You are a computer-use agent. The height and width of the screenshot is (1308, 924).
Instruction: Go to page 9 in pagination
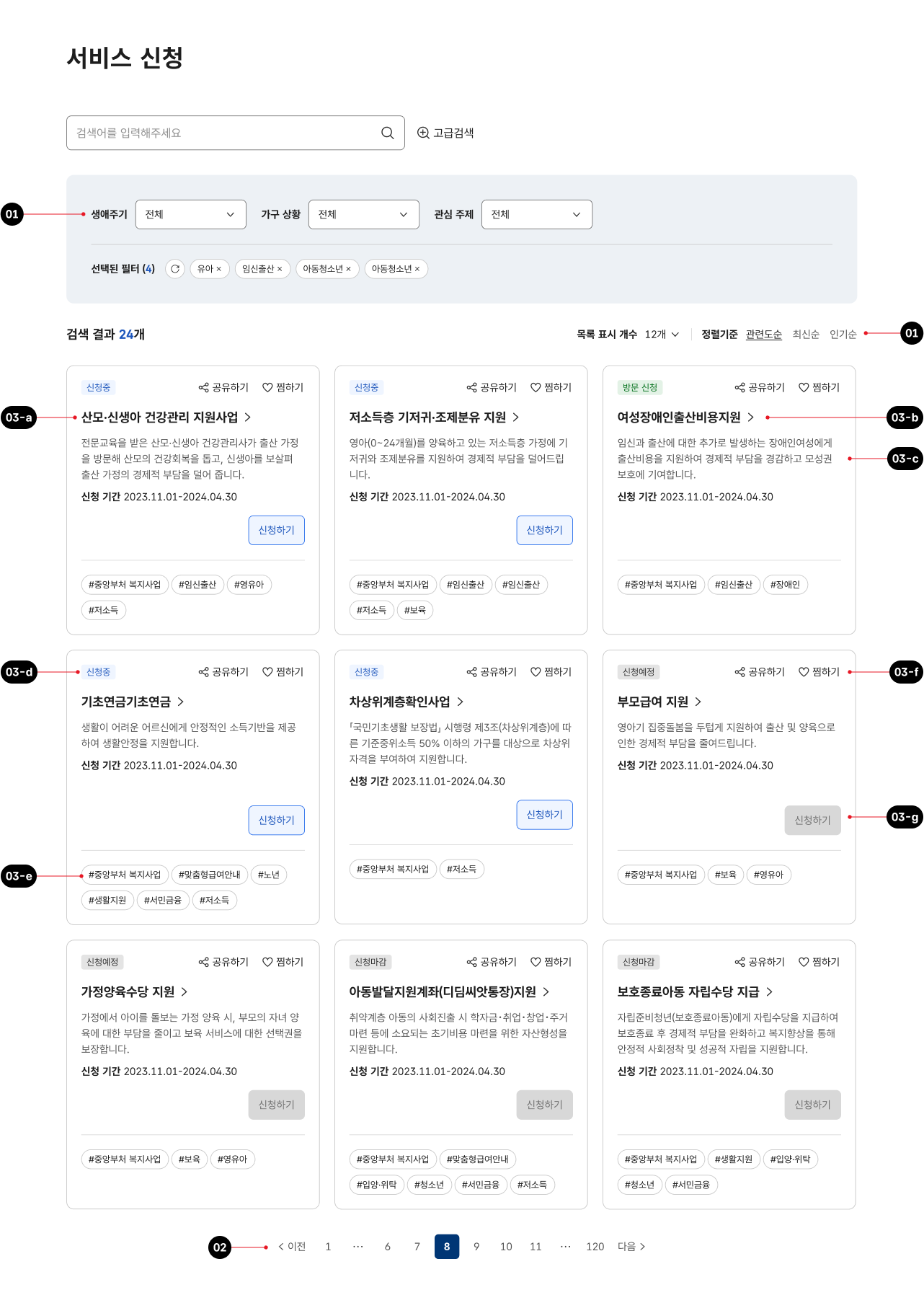point(476,1247)
